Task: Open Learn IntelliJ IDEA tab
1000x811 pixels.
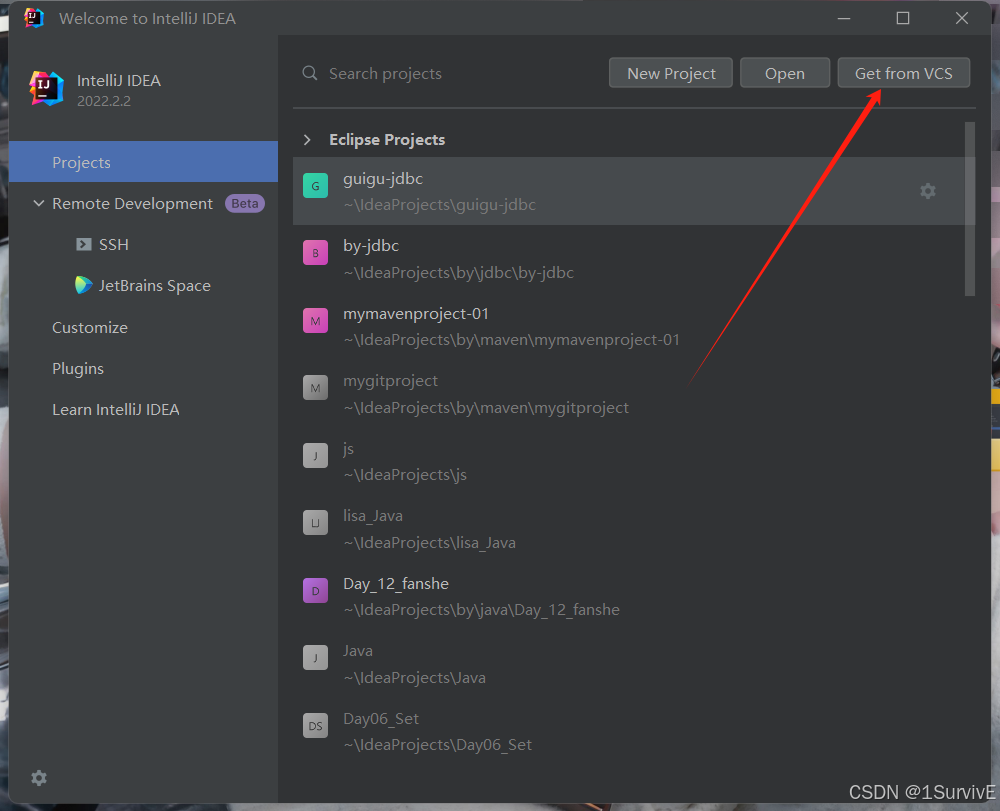Action: [x=115, y=409]
